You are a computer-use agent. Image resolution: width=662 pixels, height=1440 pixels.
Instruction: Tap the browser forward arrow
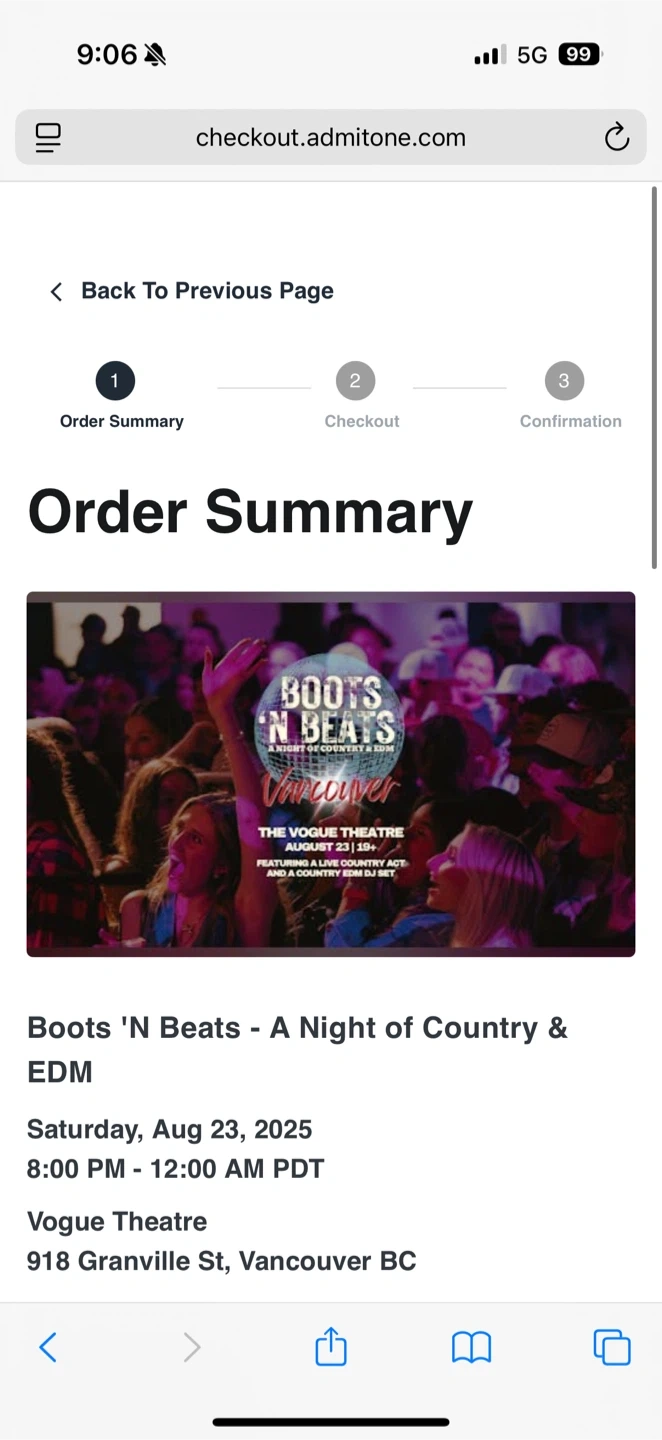click(192, 1347)
